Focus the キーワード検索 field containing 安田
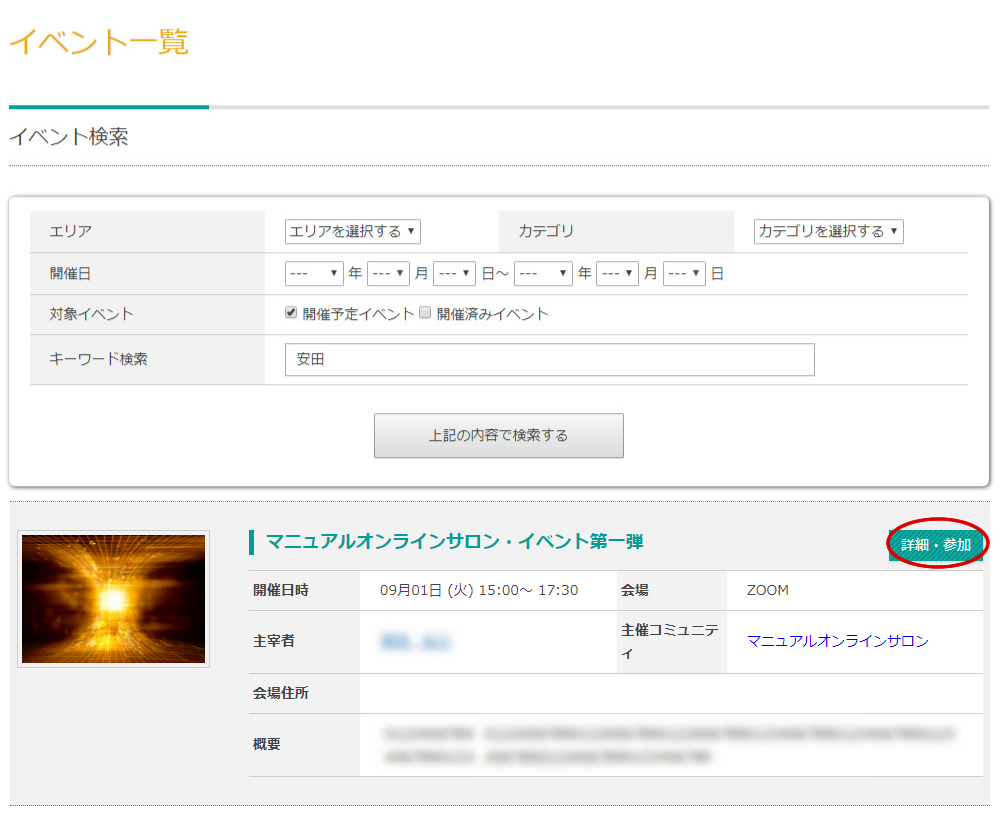 [549, 360]
